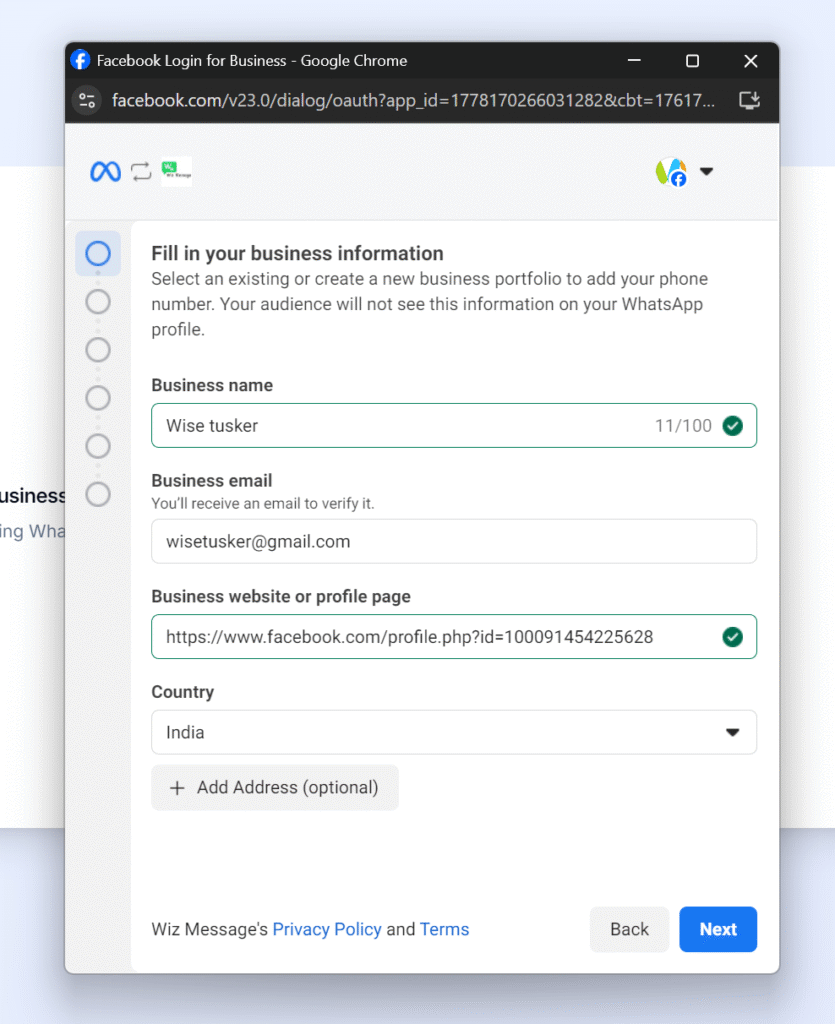The width and height of the screenshot is (835, 1024).
Task: Select the first highlighted step circle
Action: pyautogui.click(x=98, y=254)
